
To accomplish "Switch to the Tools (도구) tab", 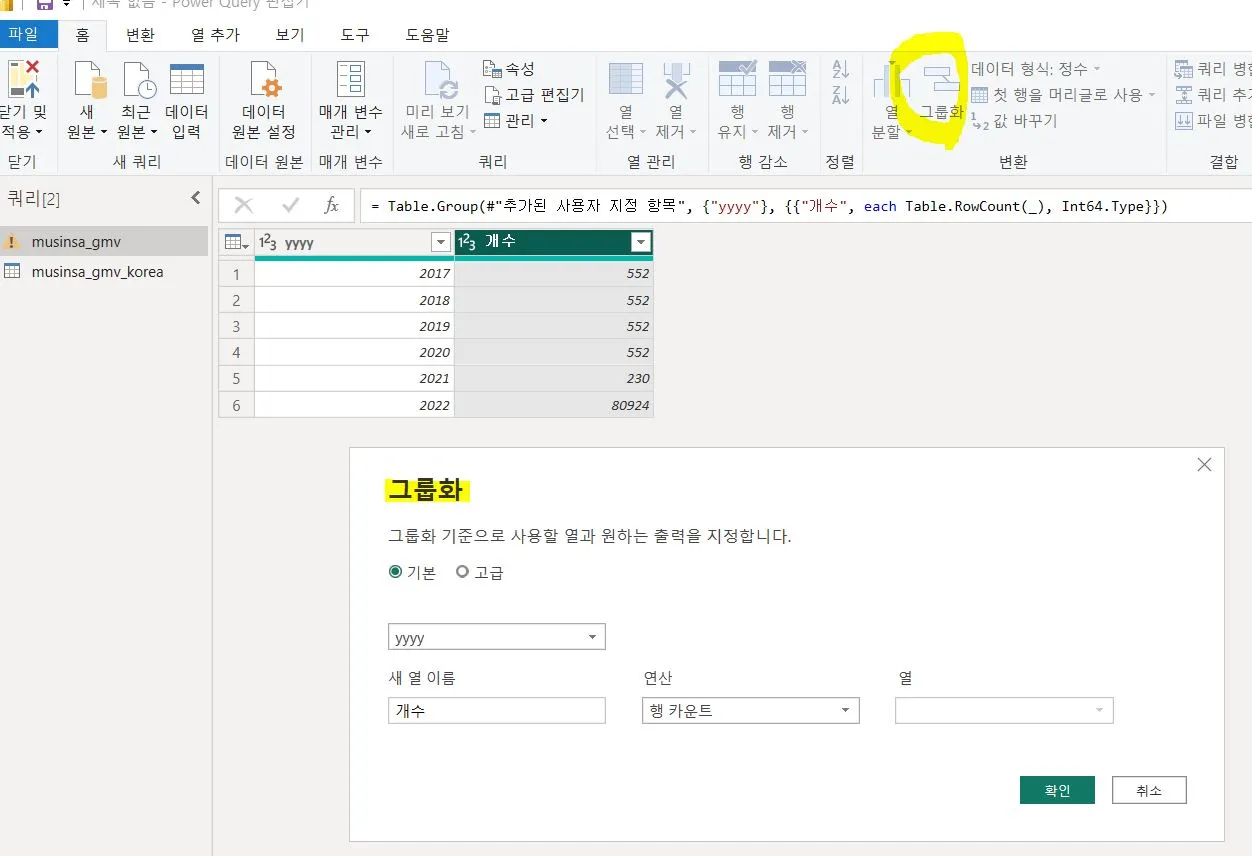I will (x=355, y=35).
